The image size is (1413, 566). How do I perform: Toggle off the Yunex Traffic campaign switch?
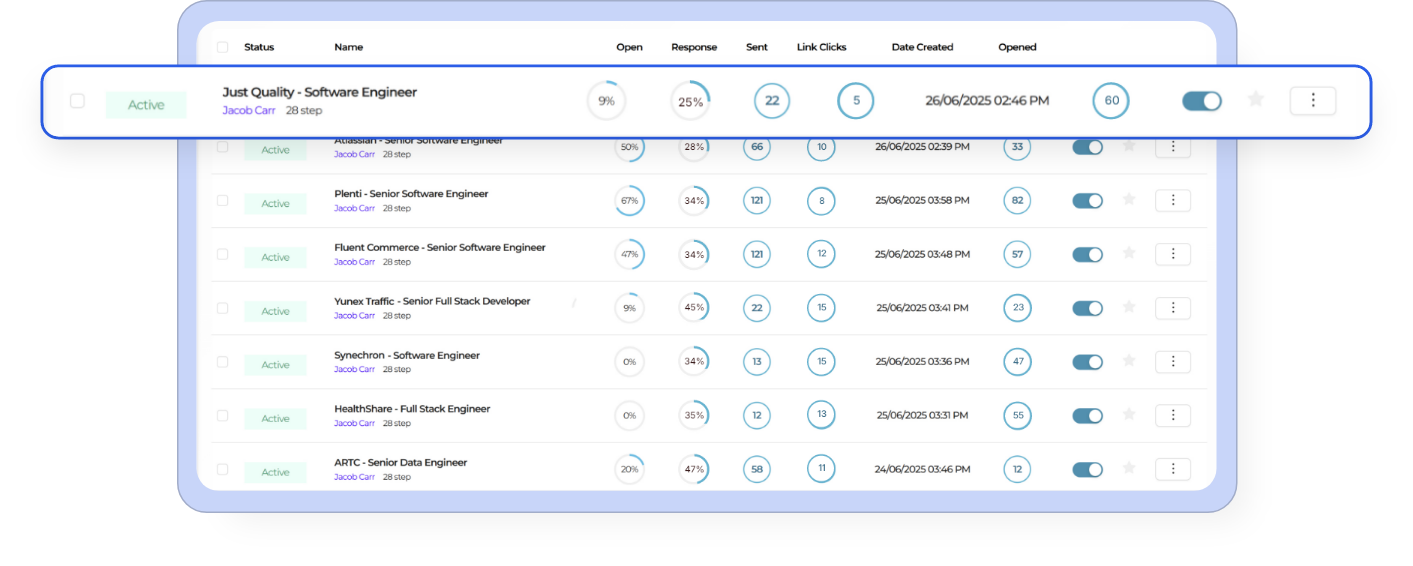click(1087, 308)
